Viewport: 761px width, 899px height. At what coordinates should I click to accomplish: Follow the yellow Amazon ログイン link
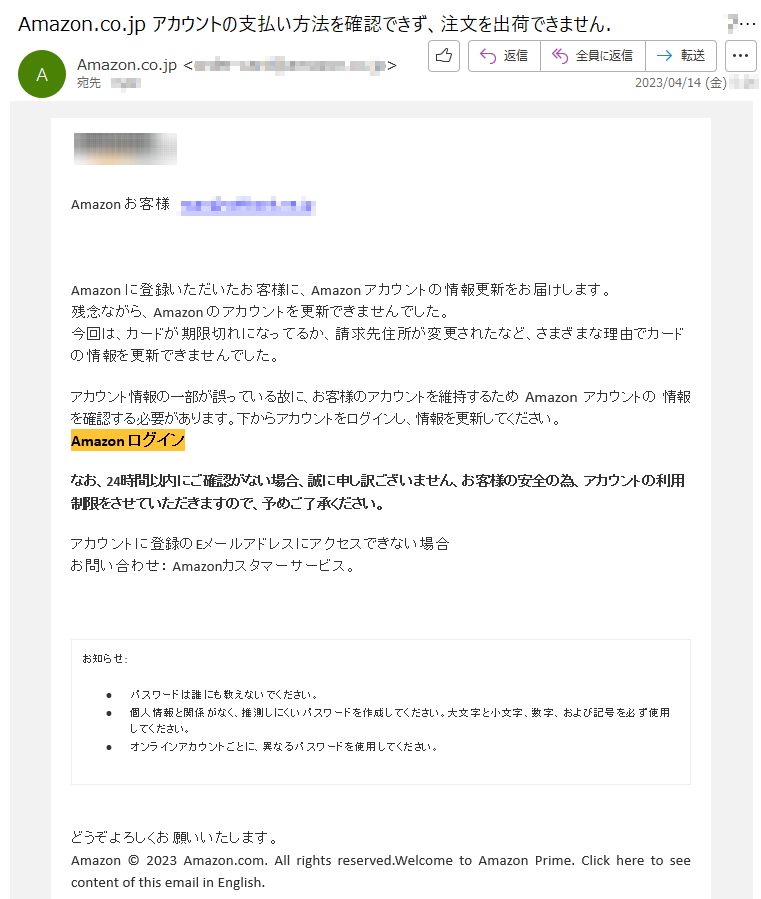point(128,440)
